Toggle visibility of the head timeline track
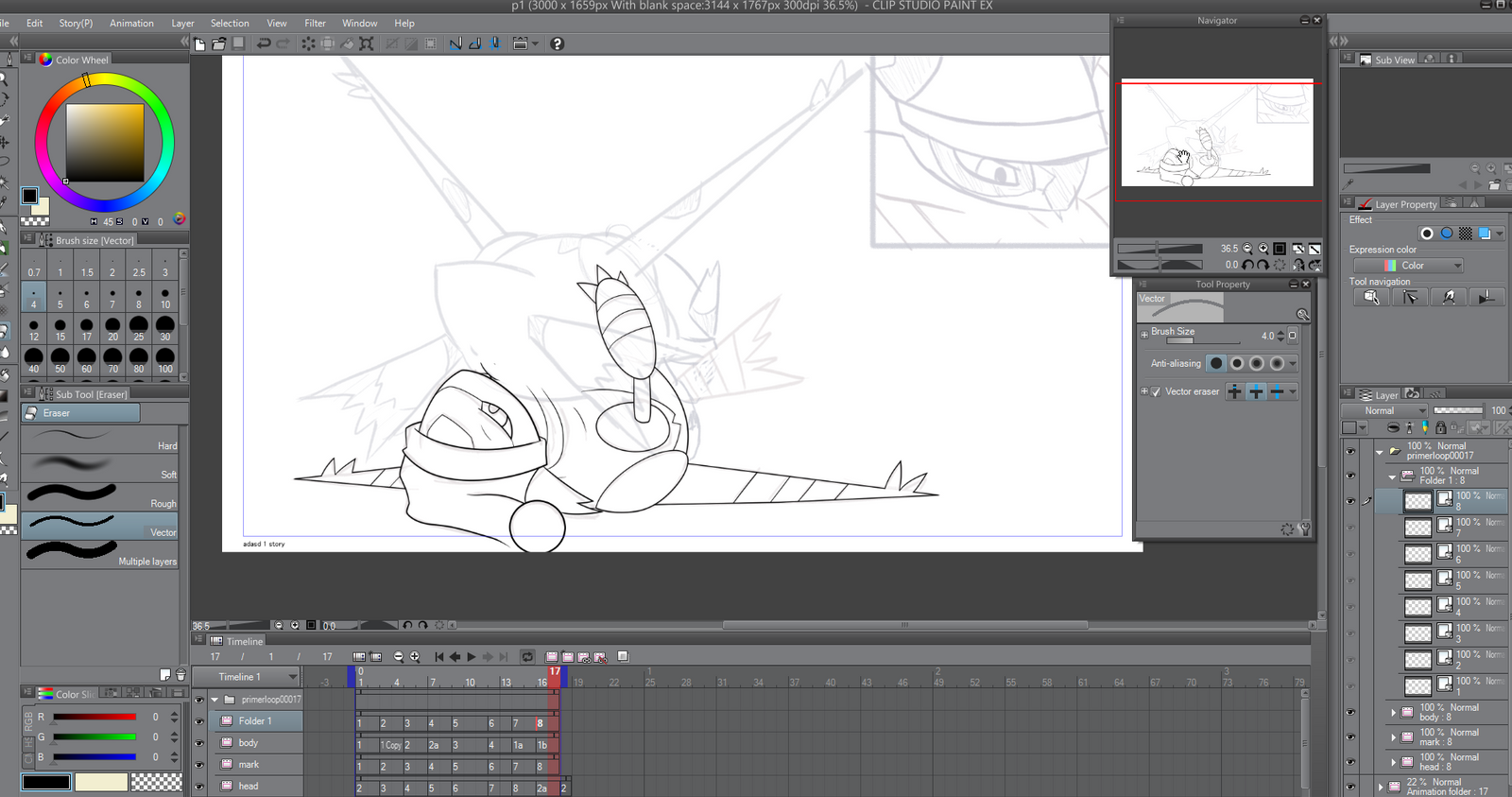Viewport: 1512px width, 797px height. click(x=199, y=786)
